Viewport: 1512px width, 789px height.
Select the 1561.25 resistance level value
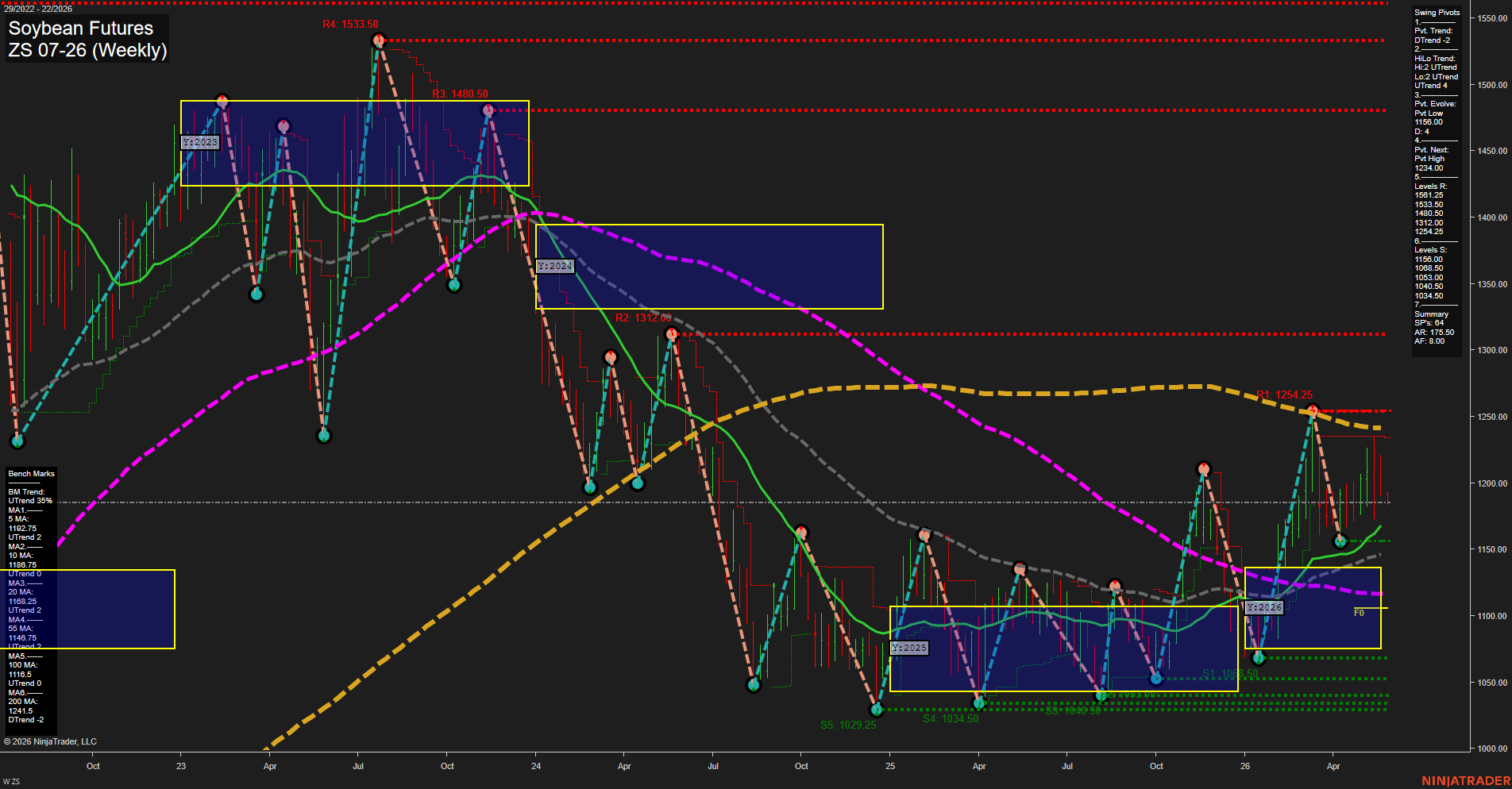(x=1429, y=195)
